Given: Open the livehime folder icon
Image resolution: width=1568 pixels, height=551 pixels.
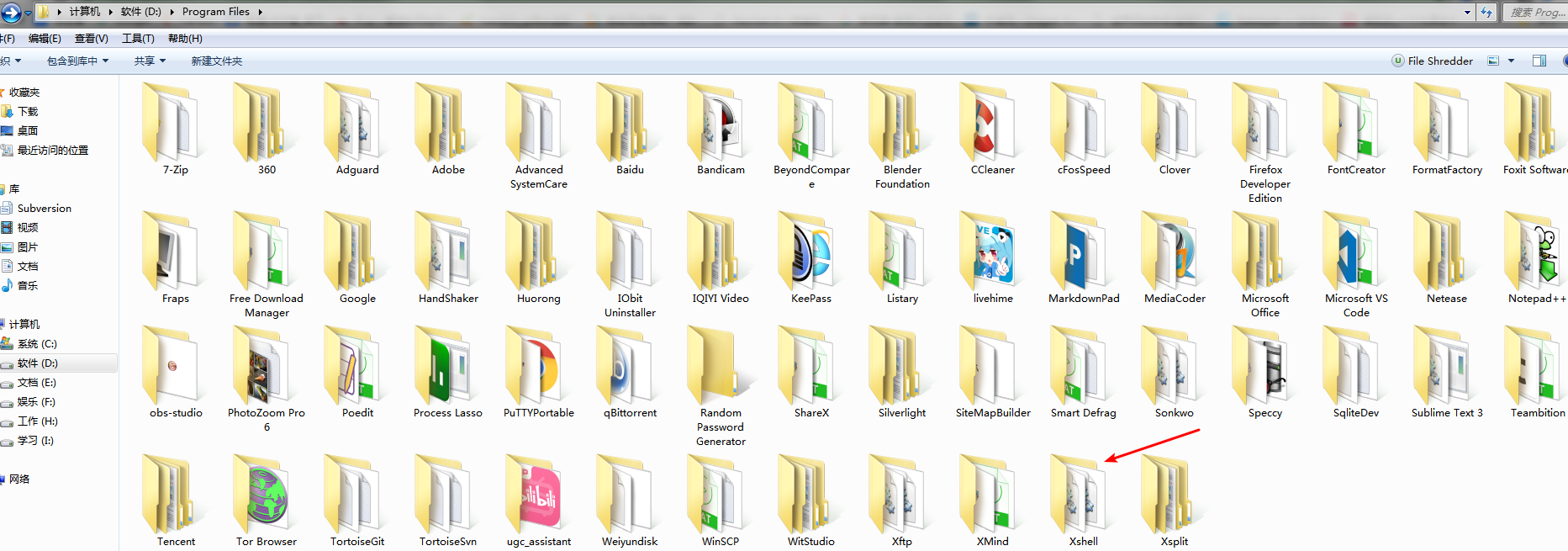Looking at the screenshot, I should coord(993,252).
